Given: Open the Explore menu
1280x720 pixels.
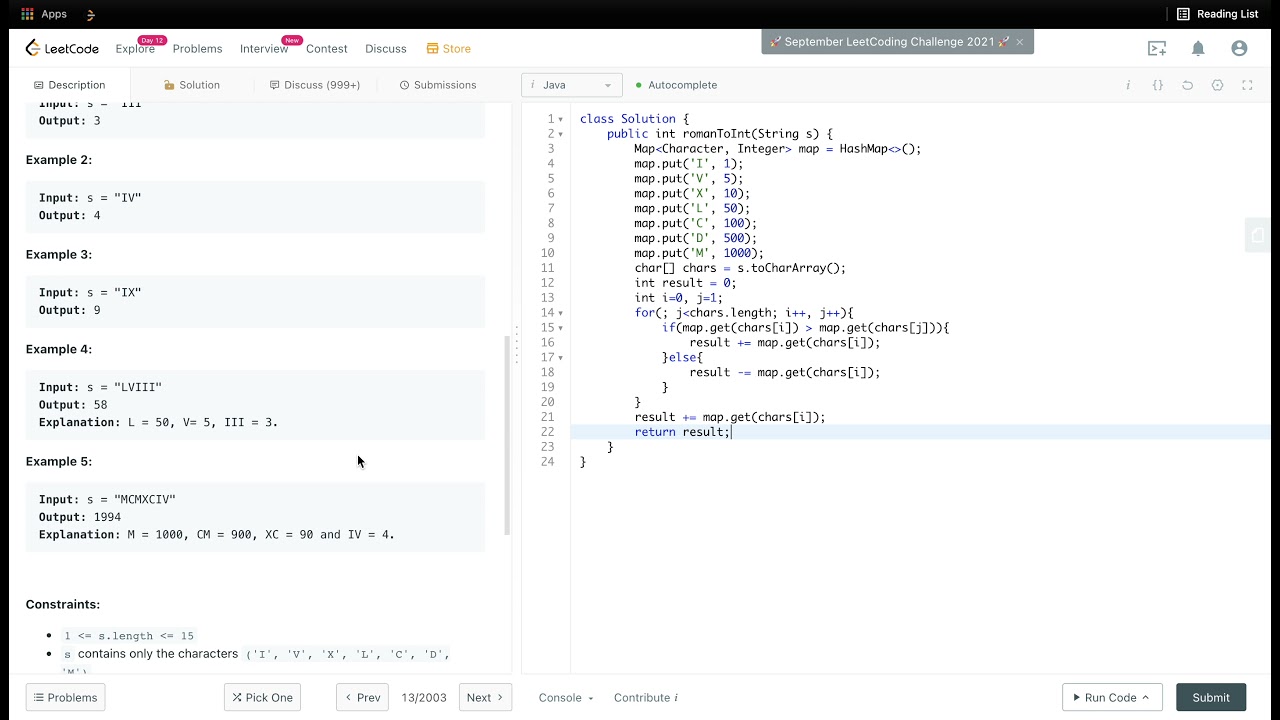Looking at the screenshot, I should click(135, 48).
